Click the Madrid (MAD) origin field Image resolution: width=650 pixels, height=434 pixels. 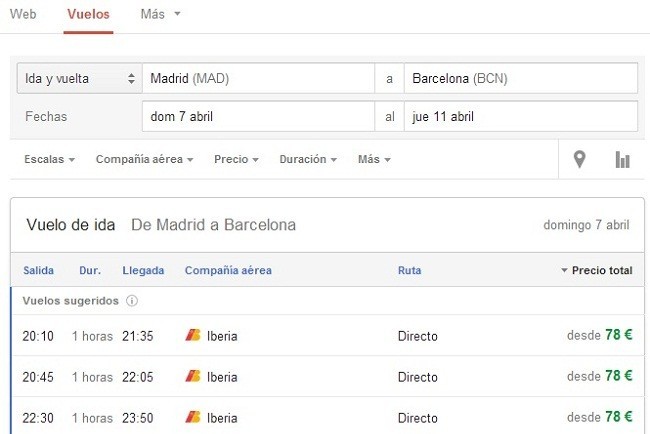258,78
